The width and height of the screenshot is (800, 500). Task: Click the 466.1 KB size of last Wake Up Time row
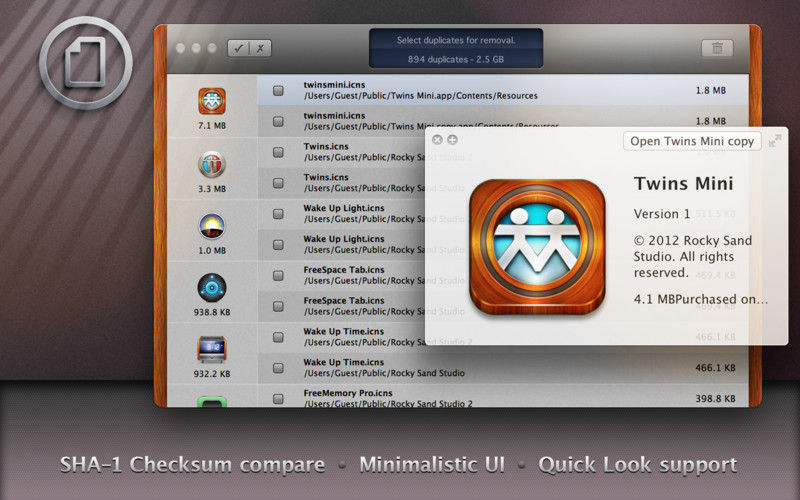click(715, 368)
